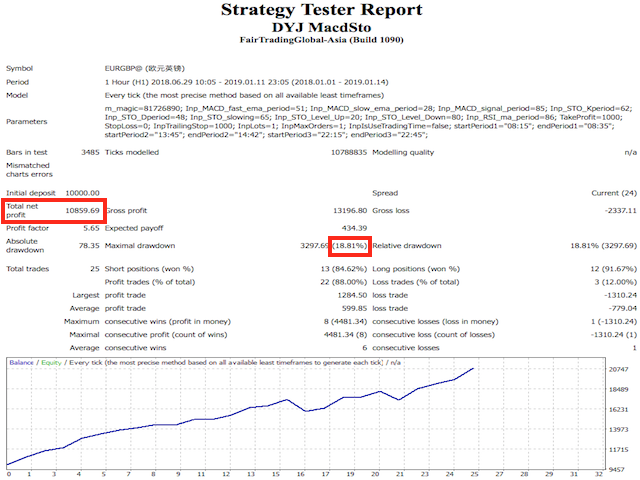Click average profit trade value '599.85'
Screen dimensions: 640x480
[355, 308]
